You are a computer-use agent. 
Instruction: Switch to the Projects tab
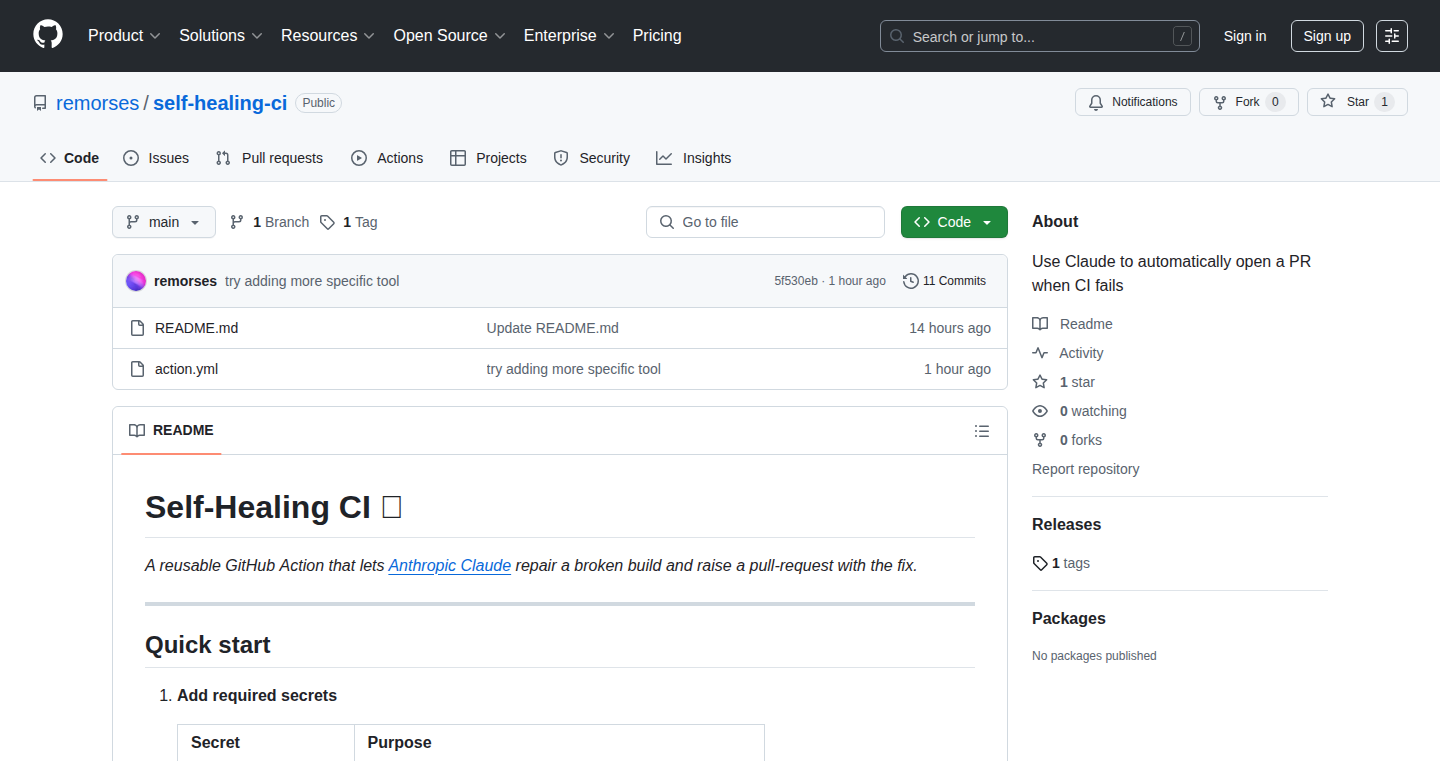point(488,158)
